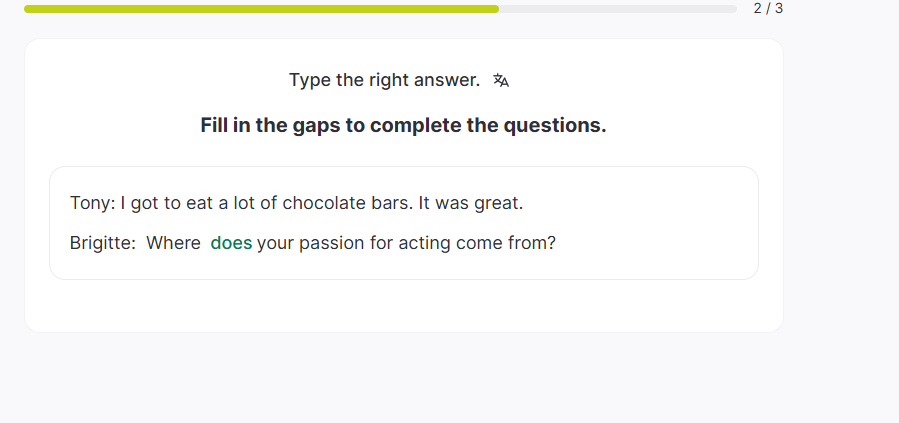Click the word "your" after the gap
Image resolution: width=899 pixels, height=423 pixels.
[x=276, y=243]
